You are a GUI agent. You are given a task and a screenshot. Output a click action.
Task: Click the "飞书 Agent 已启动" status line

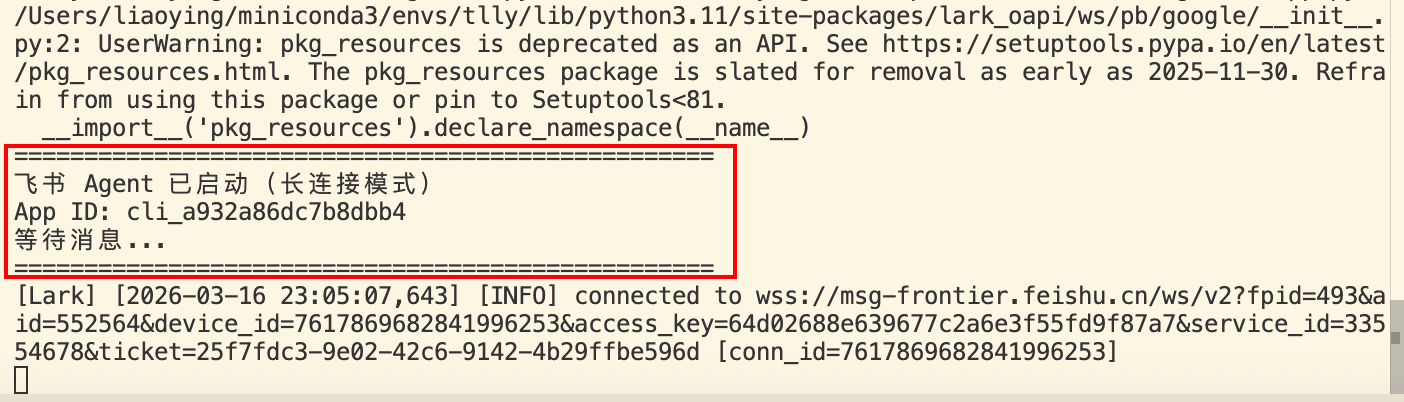(222, 184)
